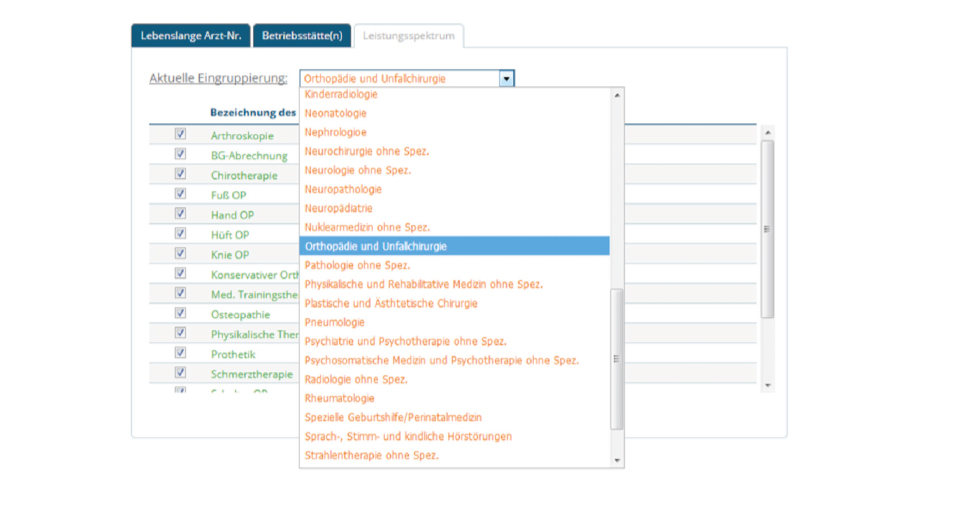Screen dimensions: 980x525
Task: Click the services table scroll up arrow
Action: pyautogui.click(x=768, y=132)
